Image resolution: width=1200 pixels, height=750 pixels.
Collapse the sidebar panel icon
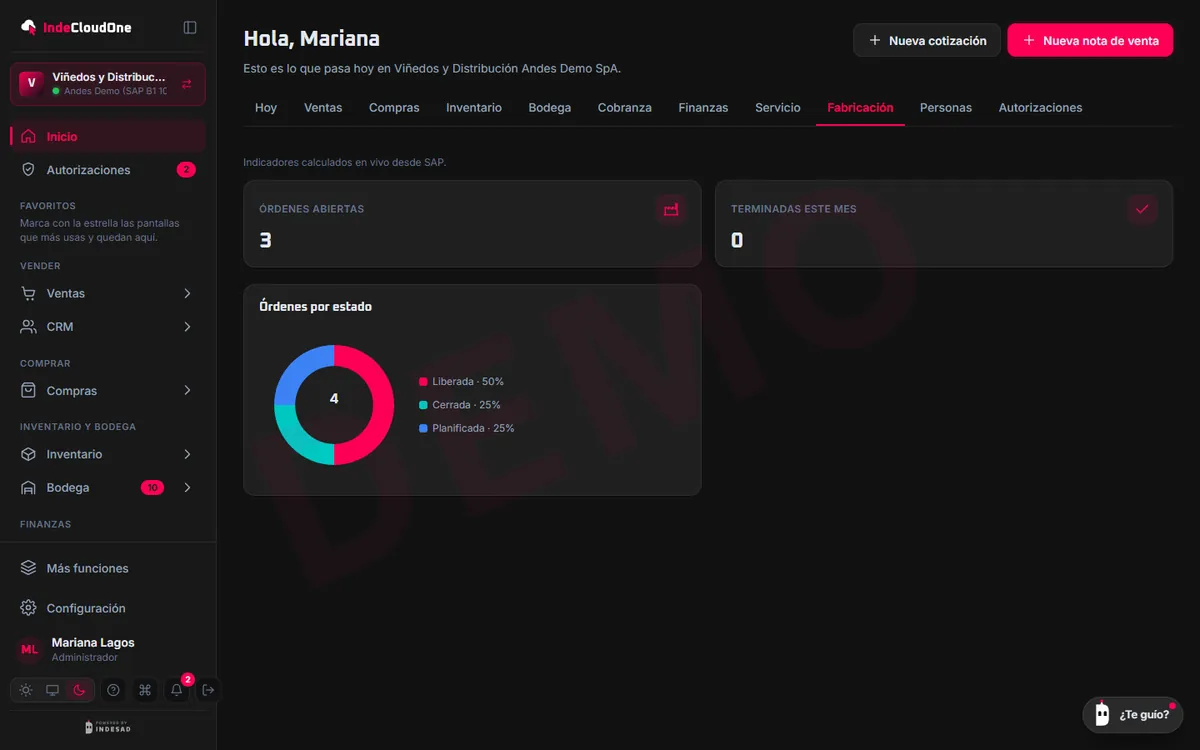[190, 28]
